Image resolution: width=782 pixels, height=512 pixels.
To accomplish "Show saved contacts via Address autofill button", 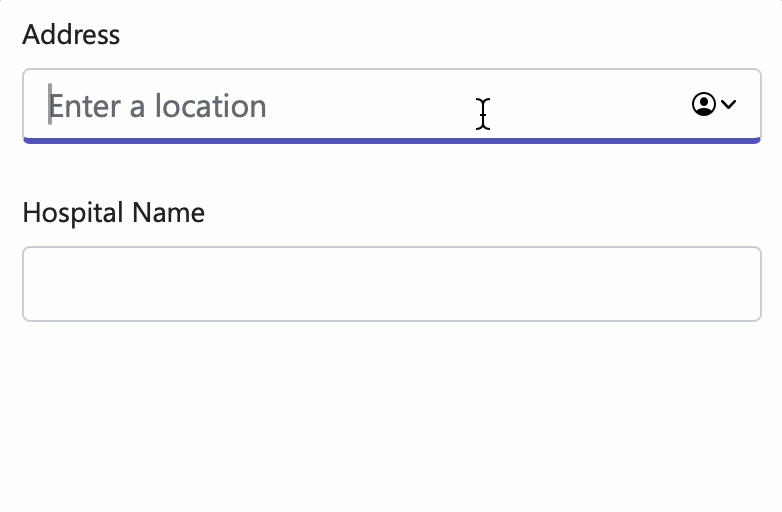I will click(714, 104).
